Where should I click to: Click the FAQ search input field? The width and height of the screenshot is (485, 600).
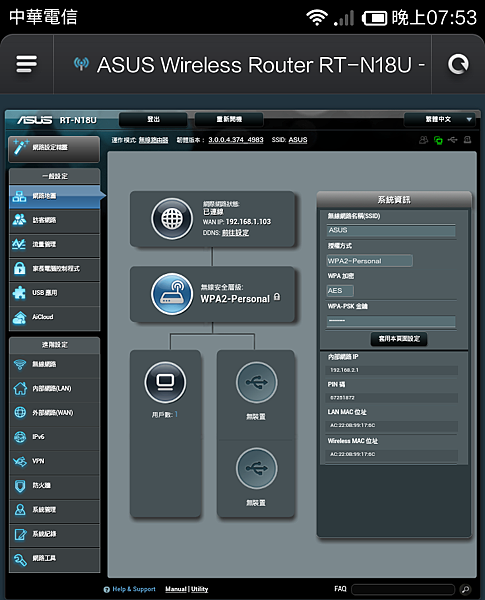tap(403, 589)
